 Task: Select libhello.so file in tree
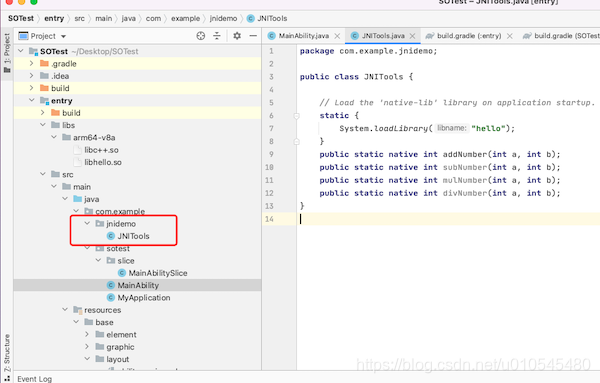103,162
